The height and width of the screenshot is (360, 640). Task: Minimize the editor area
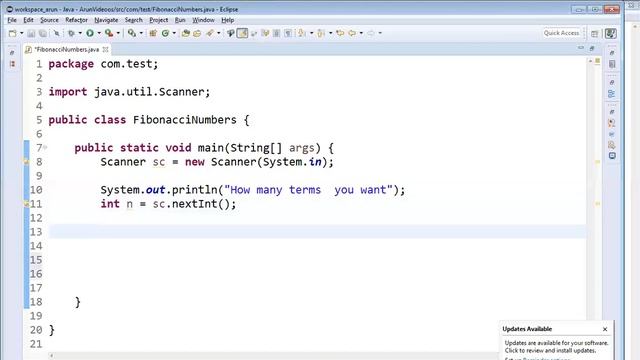click(x=580, y=48)
